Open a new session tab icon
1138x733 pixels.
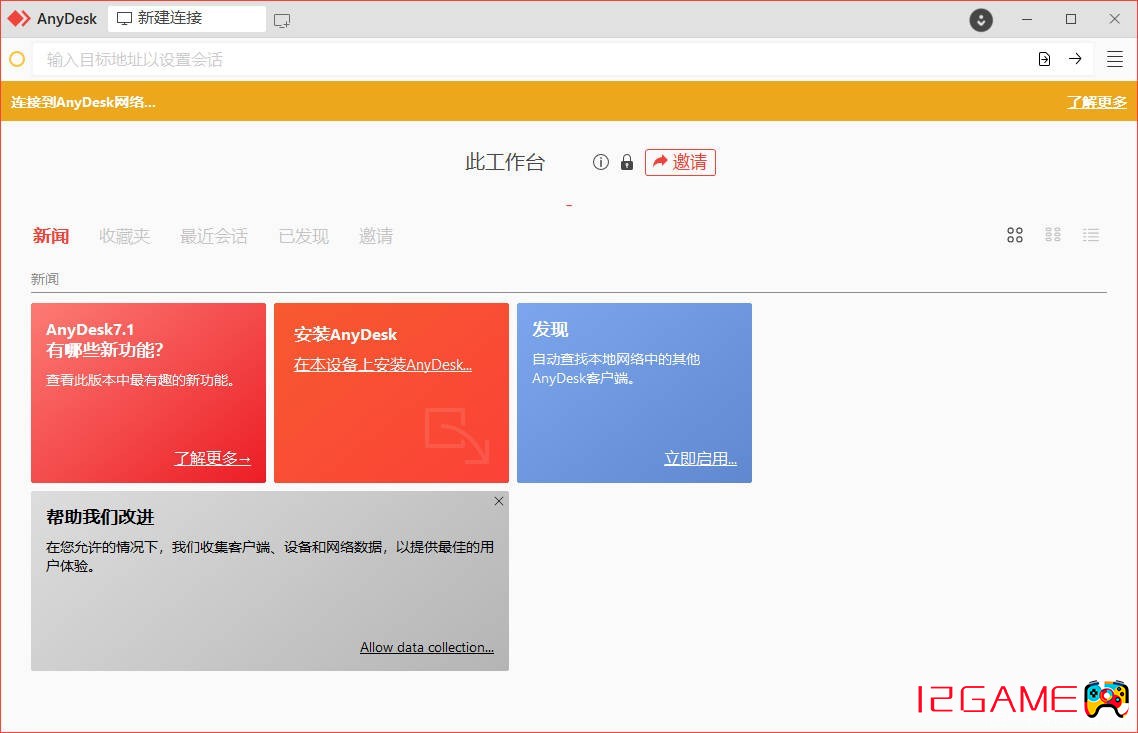[x=282, y=21]
